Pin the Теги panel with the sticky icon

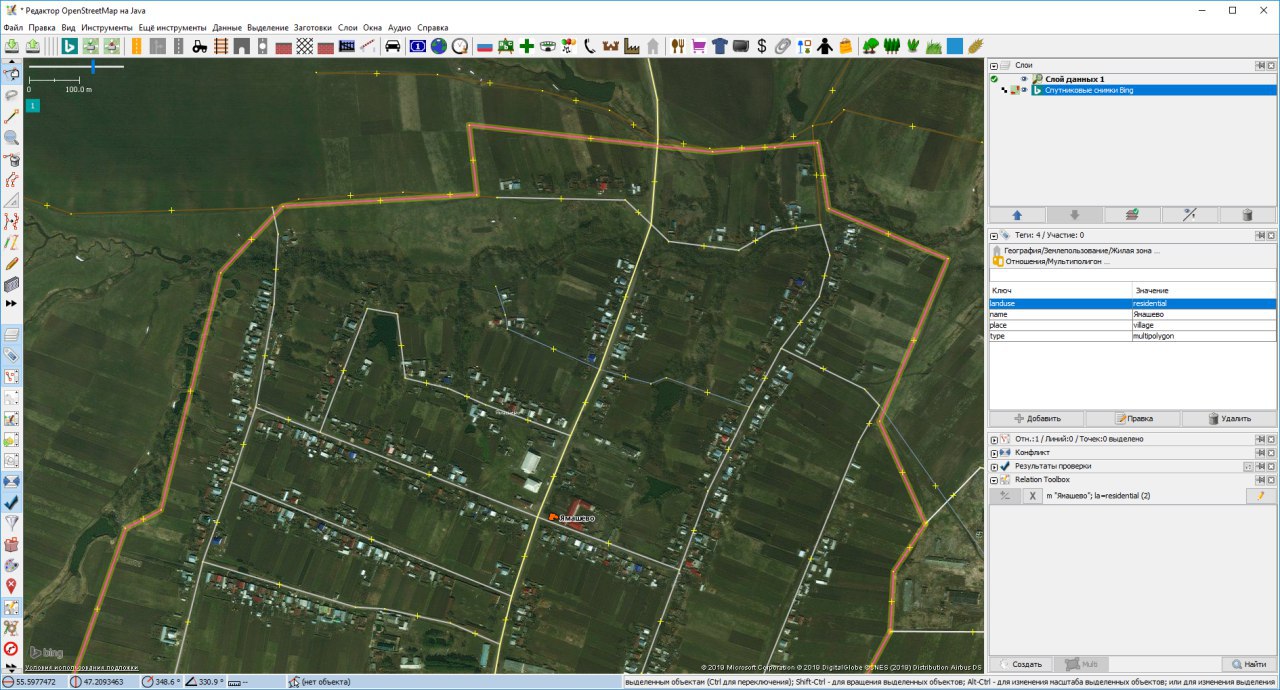click(1260, 235)
